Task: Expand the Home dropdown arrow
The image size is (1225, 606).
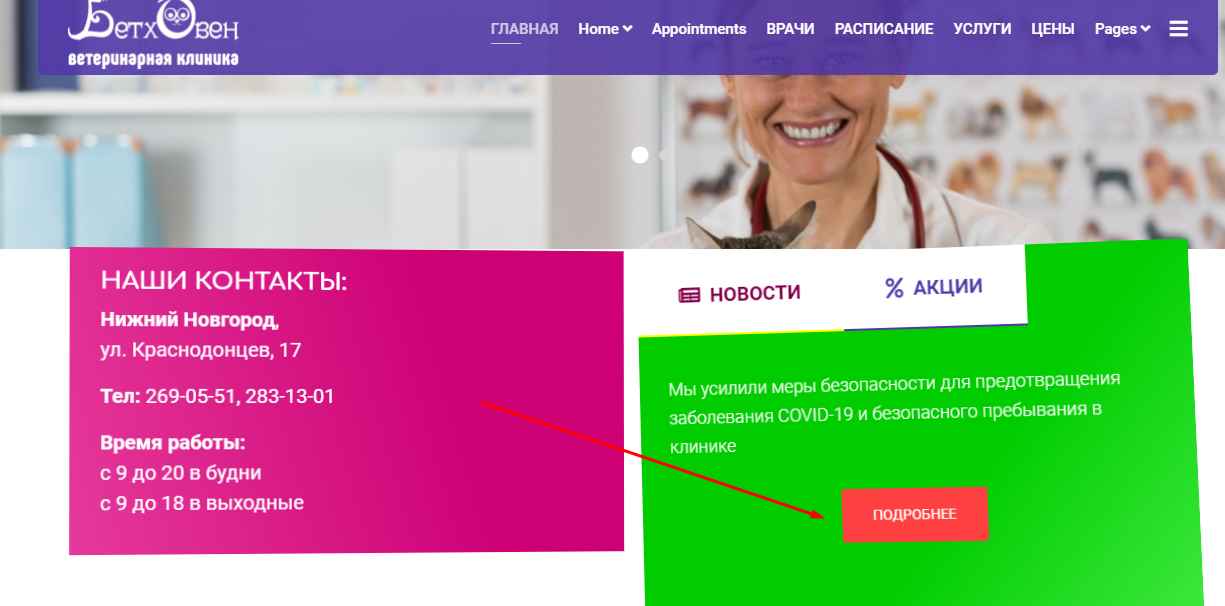Action: click(628, 29)
